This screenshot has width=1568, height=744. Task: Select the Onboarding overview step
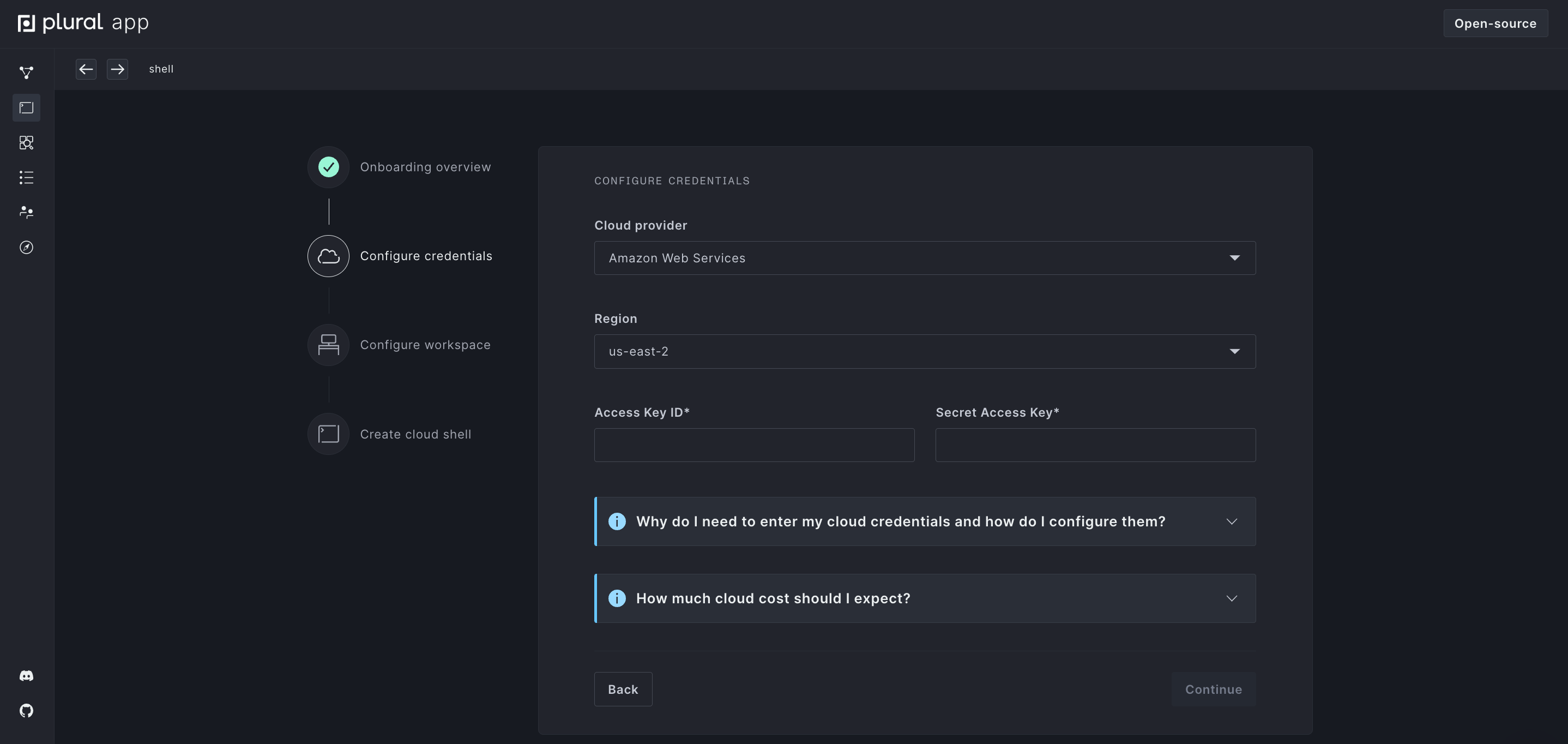pos(425,167)
